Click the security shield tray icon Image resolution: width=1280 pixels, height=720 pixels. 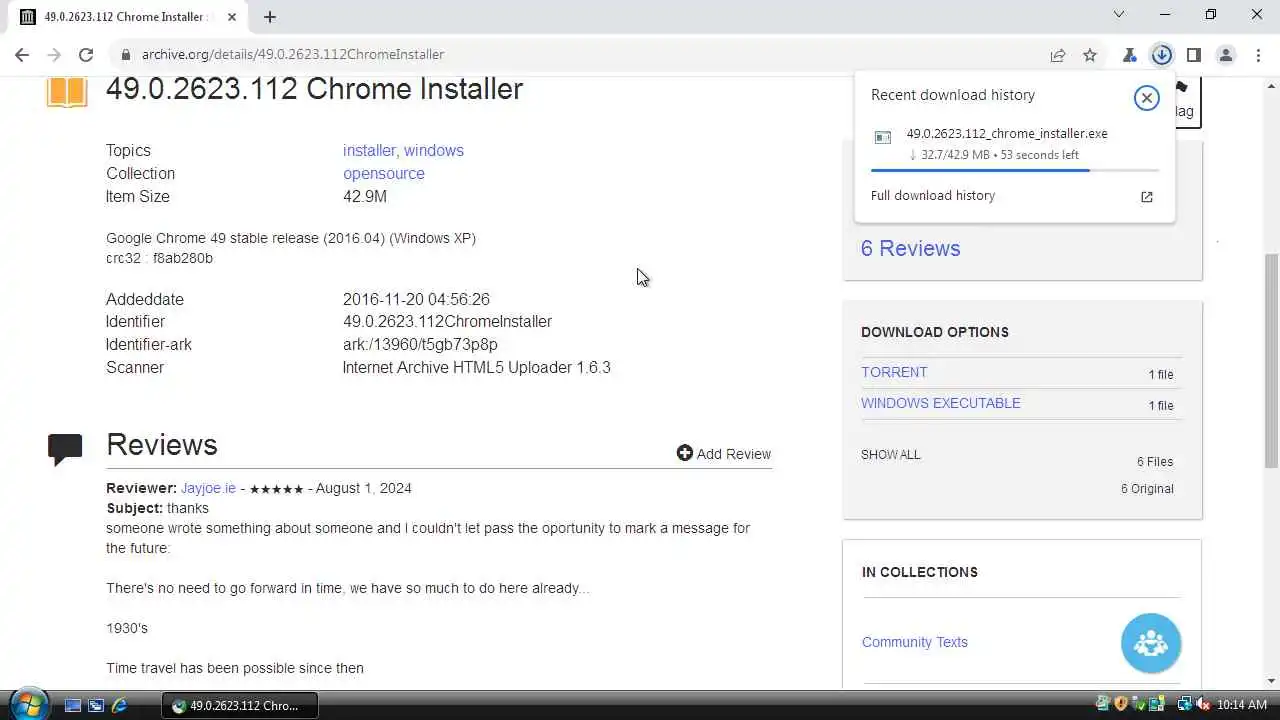(1121, 705)
